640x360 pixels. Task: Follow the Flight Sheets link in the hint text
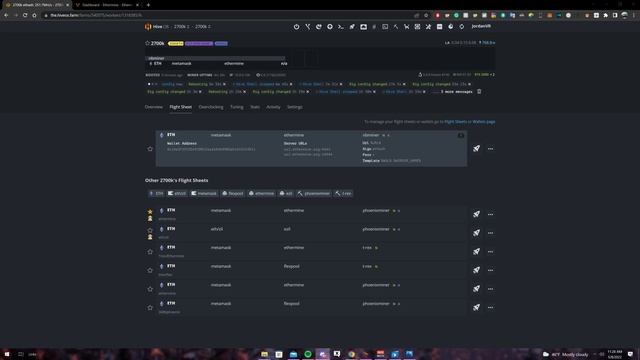456,122
